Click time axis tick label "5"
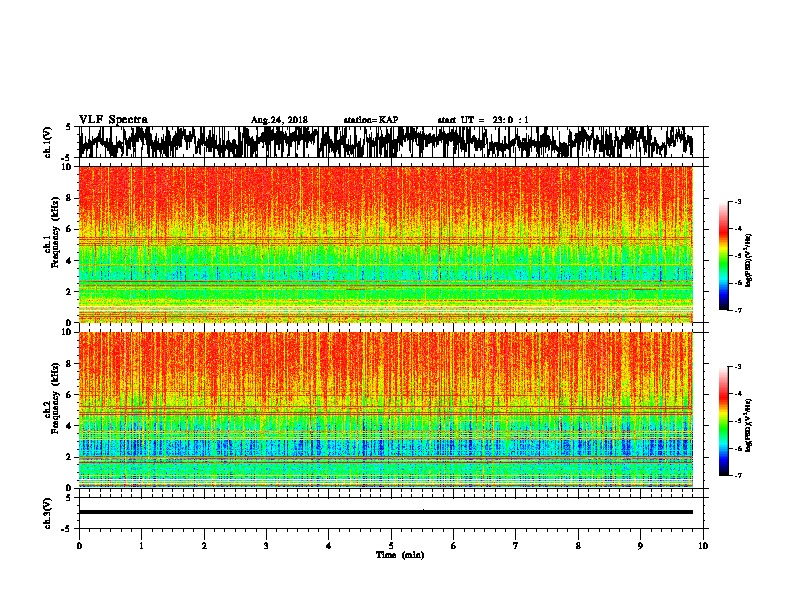Image resolution: width=792 pixels, height=612 pixels. coord(391,546)
